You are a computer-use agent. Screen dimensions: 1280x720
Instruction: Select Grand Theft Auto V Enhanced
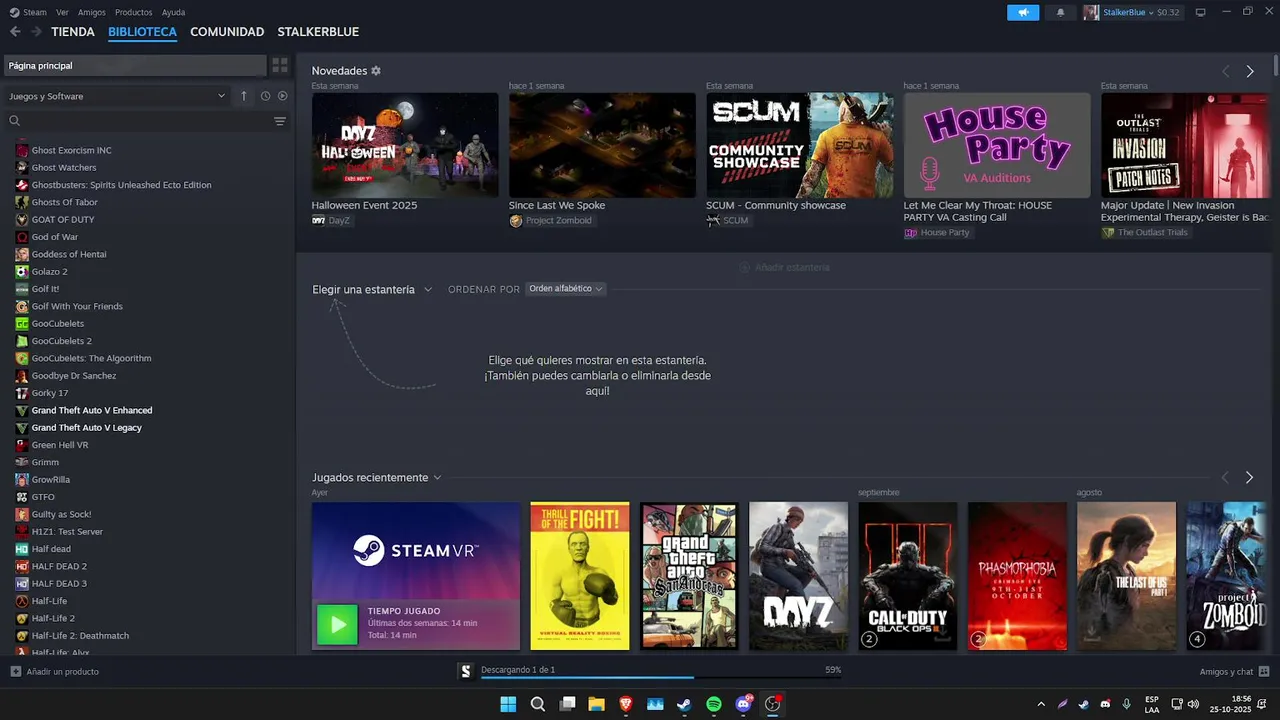[92, 410]
